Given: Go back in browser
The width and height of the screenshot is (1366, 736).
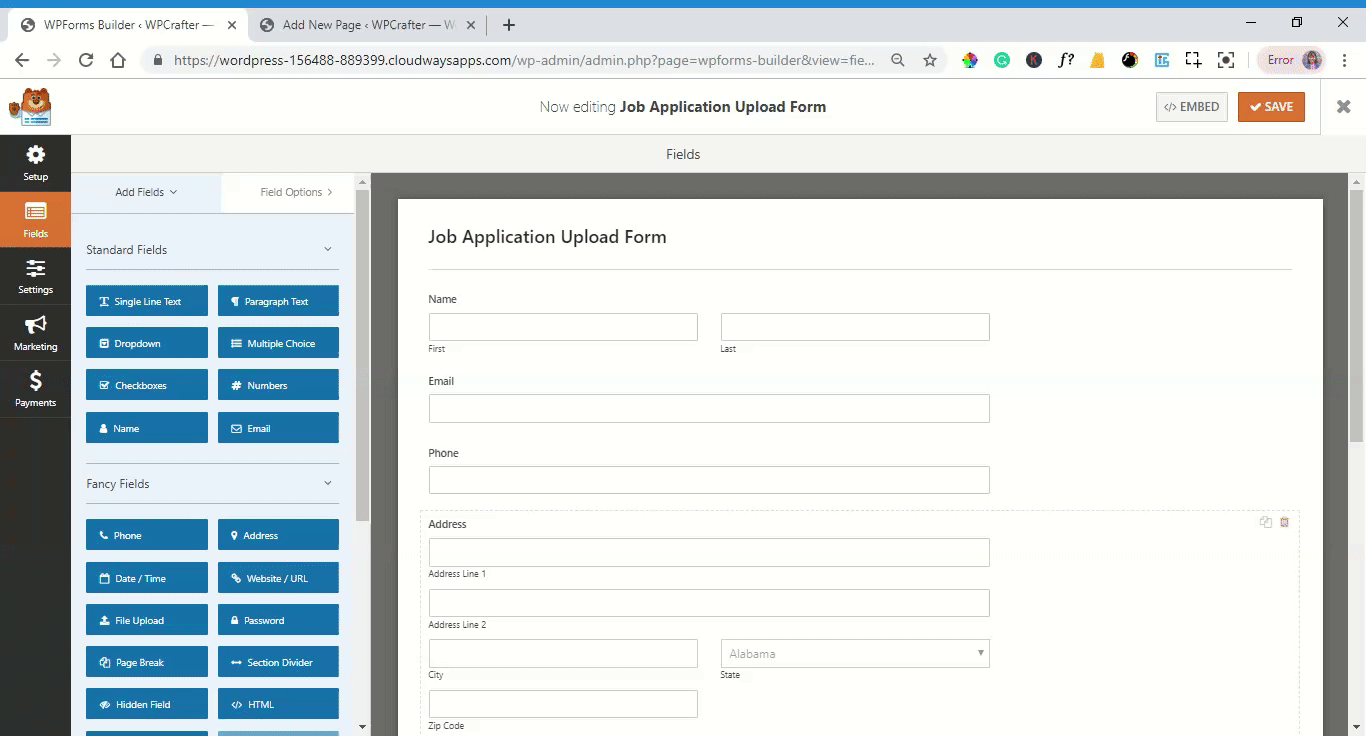Looking at the screenshot, I should click(x=22, y=60).
